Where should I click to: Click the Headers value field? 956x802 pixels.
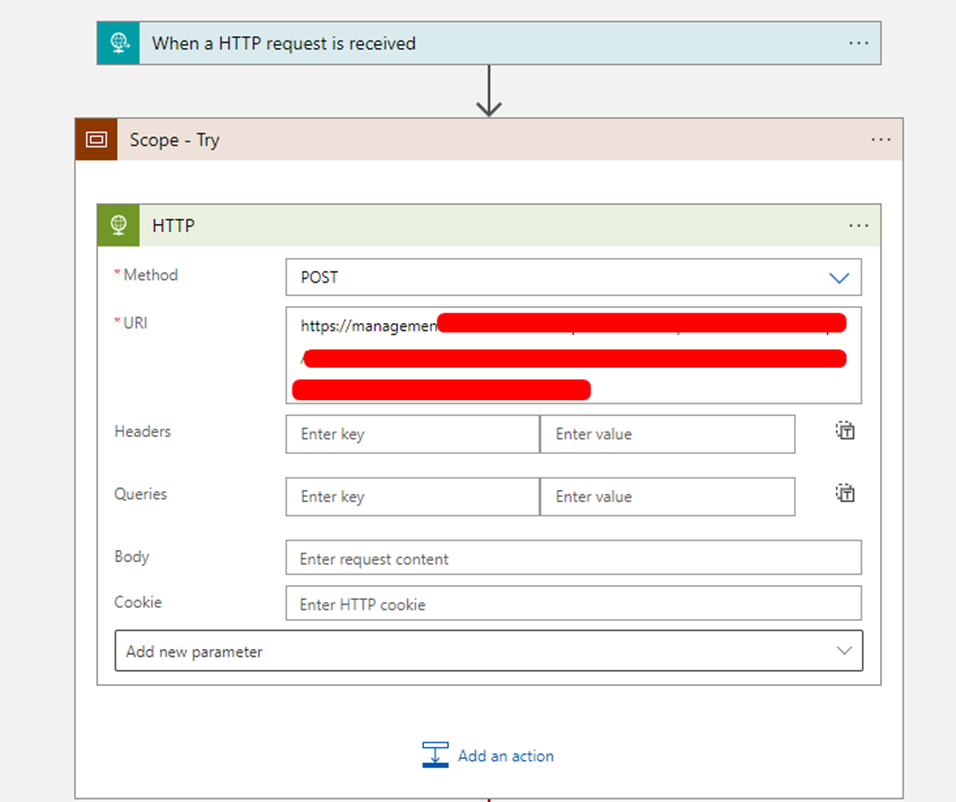pyautogui.click(x=667, y=434)
